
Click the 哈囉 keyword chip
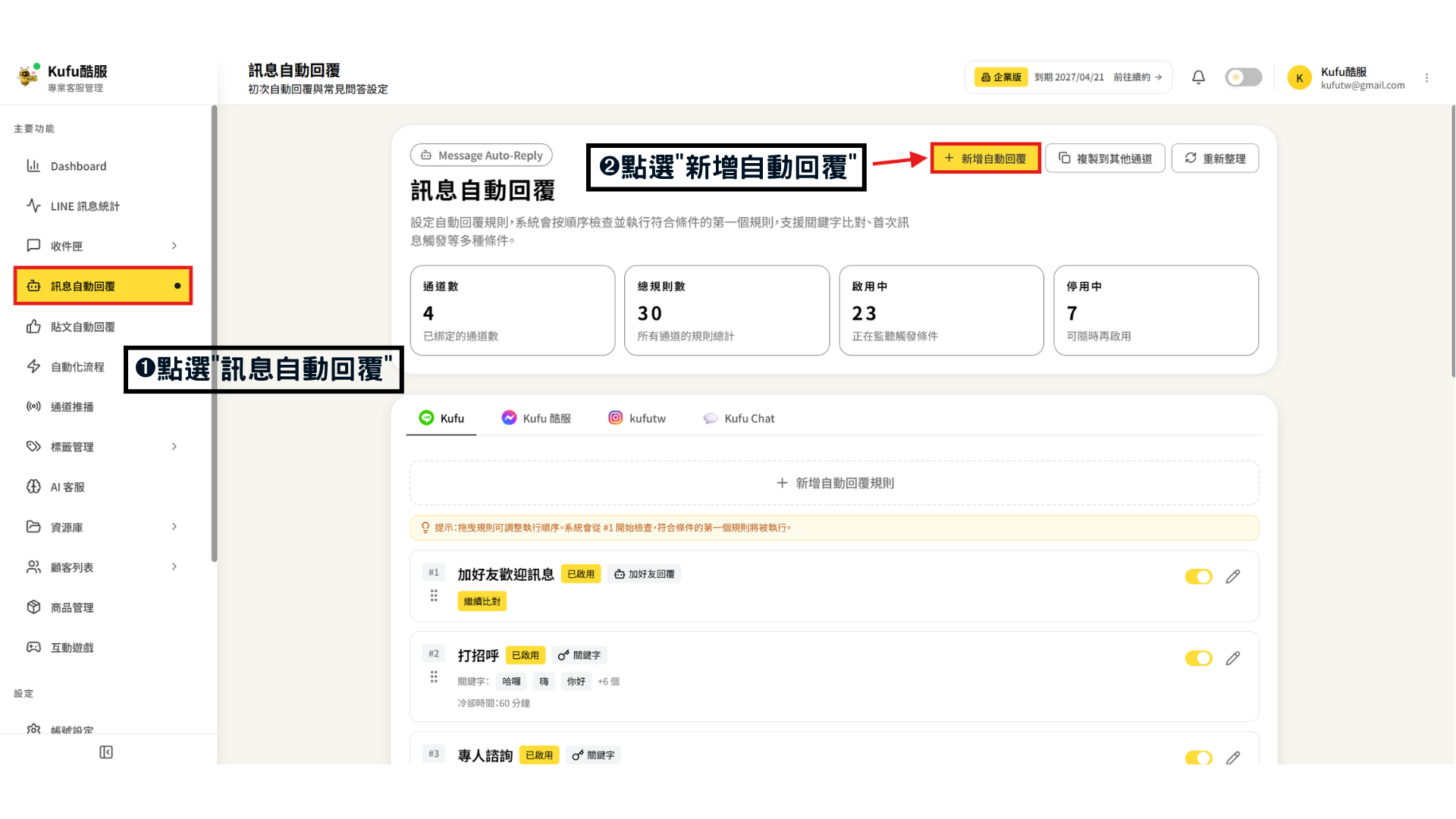click(x=512, y=682)
